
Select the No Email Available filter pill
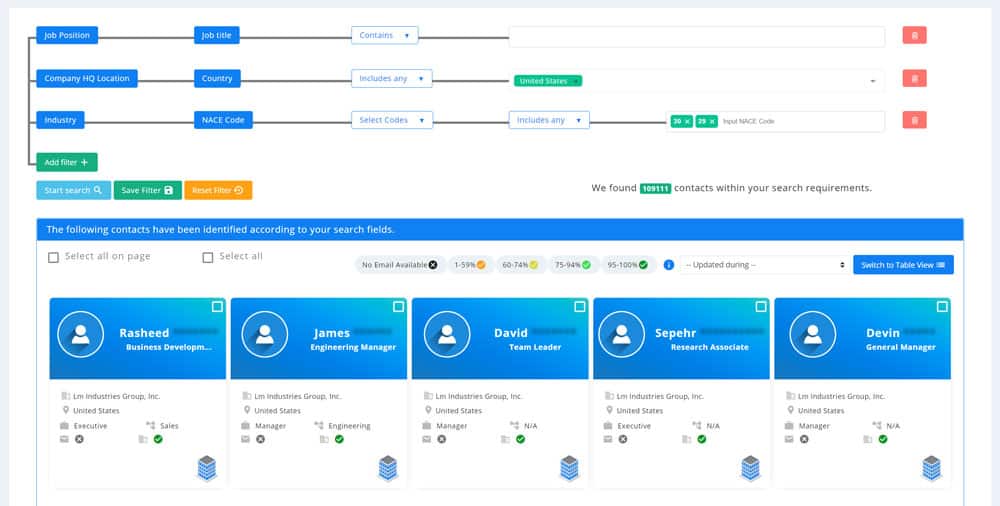tap(399, 265)
